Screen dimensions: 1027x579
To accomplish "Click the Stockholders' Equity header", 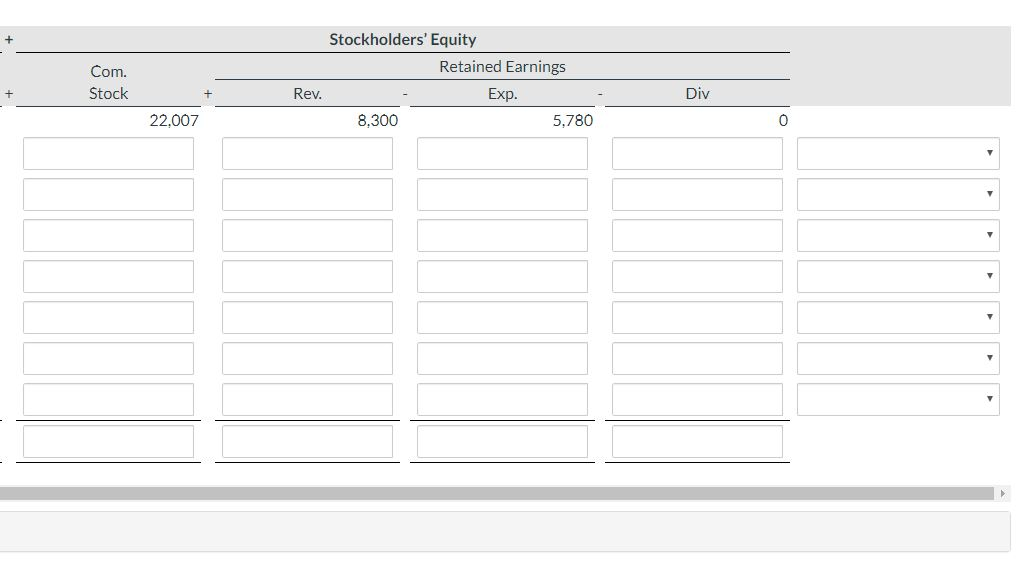I will click(402, 39).
